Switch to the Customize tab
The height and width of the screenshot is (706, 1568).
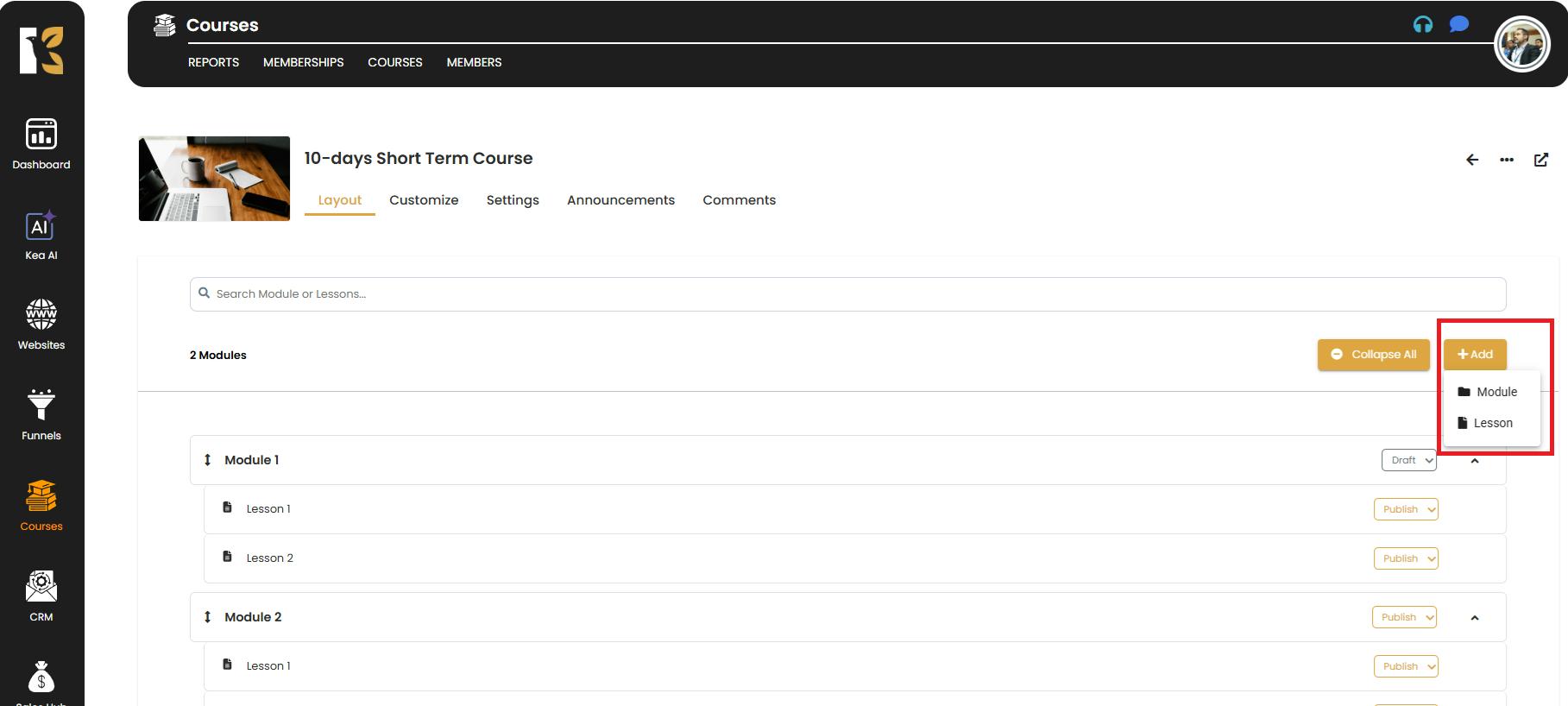tap(424, 200)
